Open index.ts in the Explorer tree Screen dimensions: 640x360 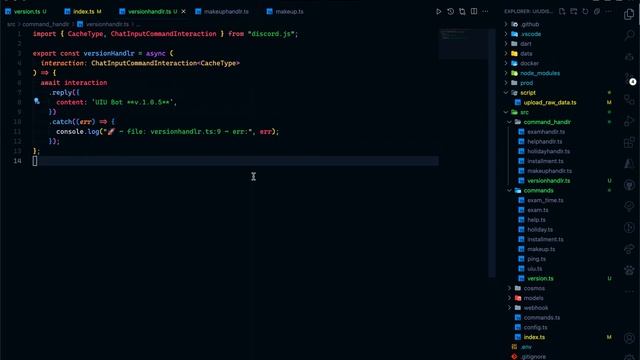(534, 337)
